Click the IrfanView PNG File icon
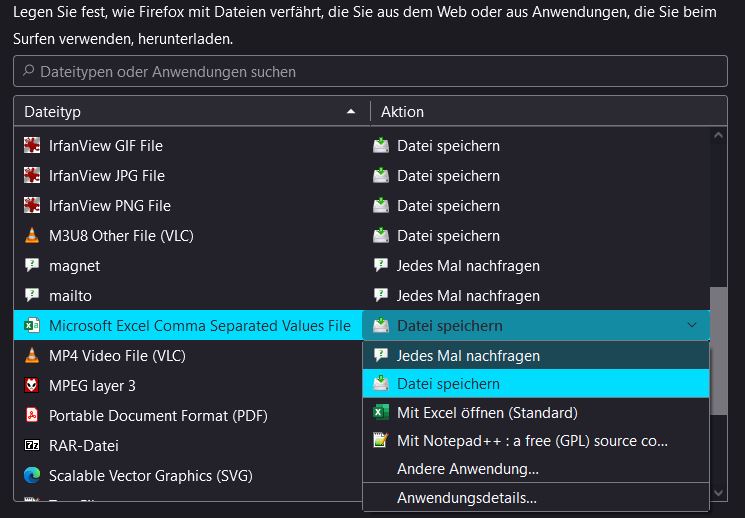 [32, 205]
